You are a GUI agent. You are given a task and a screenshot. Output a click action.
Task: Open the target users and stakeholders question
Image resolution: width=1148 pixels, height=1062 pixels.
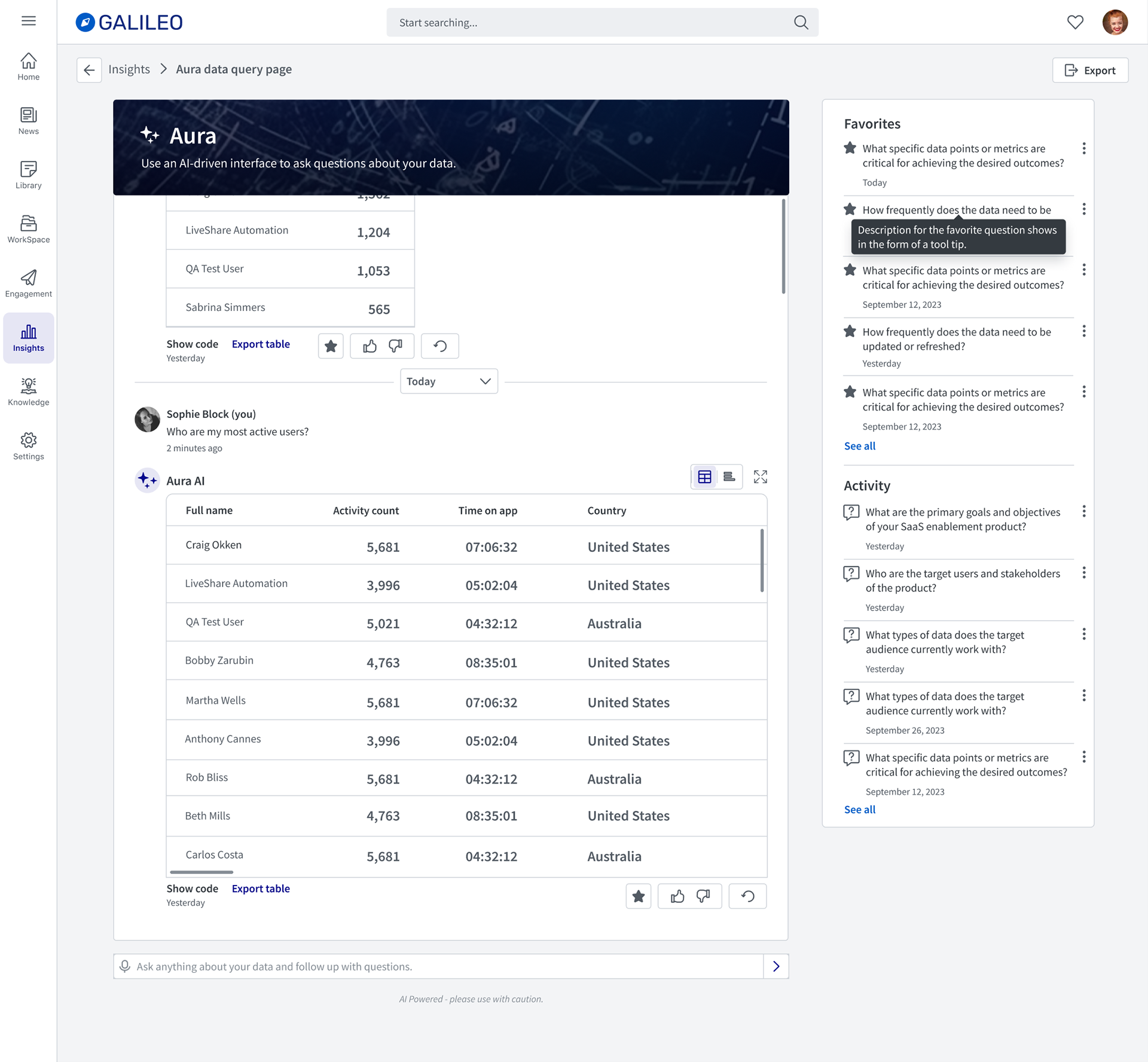pyautogui.click(x=963, y=581)
